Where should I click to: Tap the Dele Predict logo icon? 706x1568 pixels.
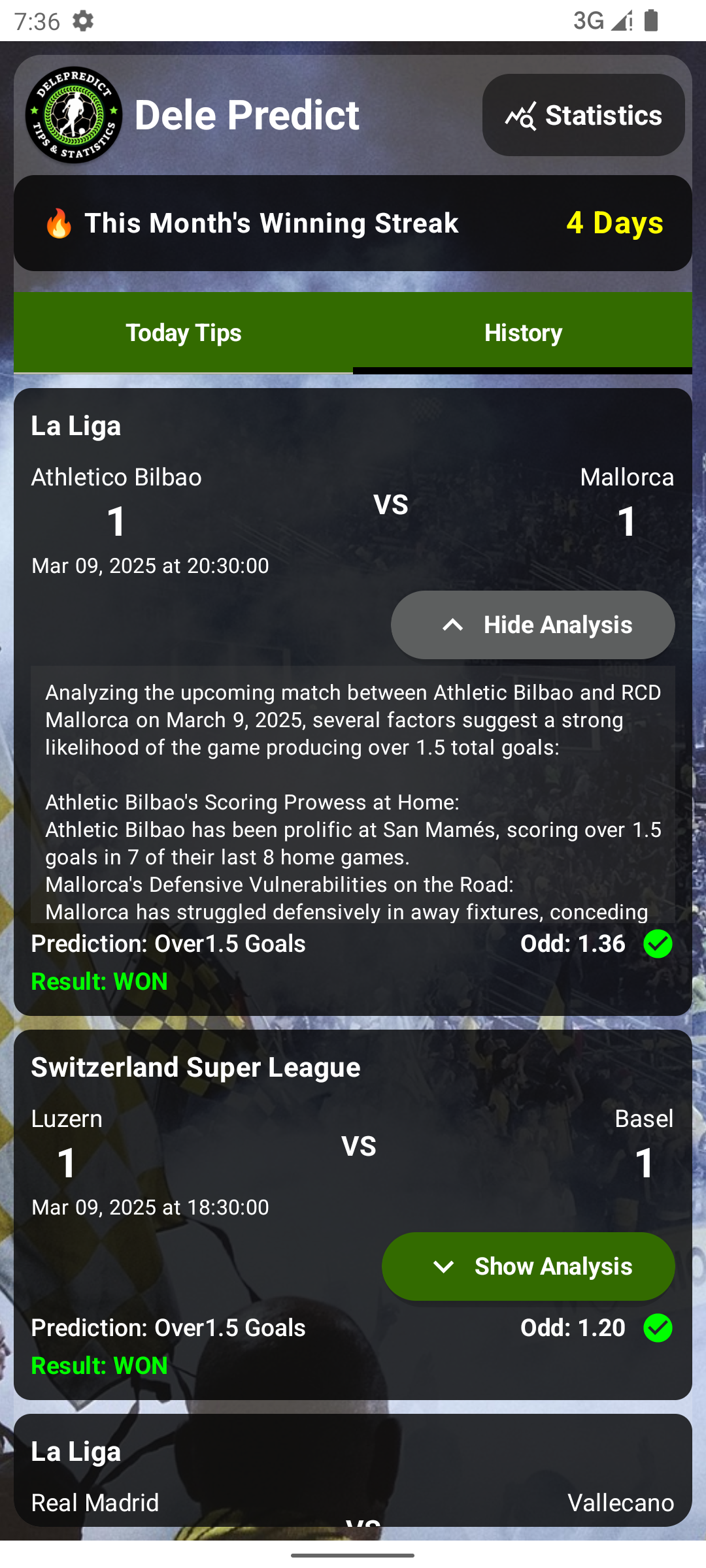(74, 115)
